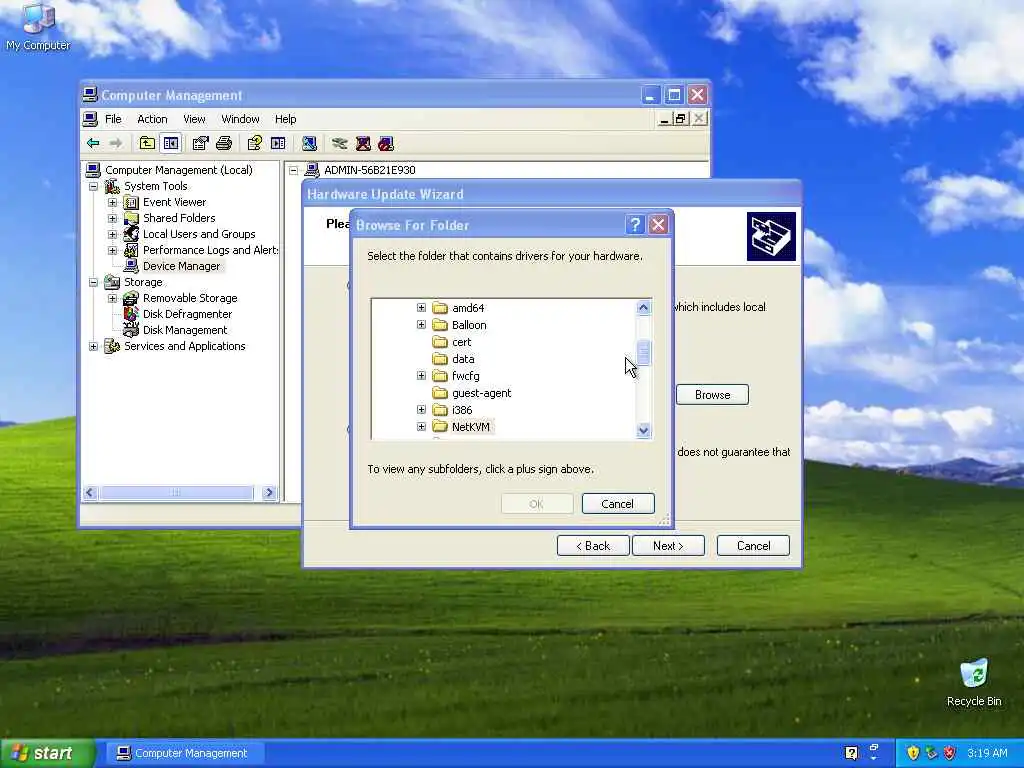
Task: Expand the fwcfg folder
Action: coord(421,376)
